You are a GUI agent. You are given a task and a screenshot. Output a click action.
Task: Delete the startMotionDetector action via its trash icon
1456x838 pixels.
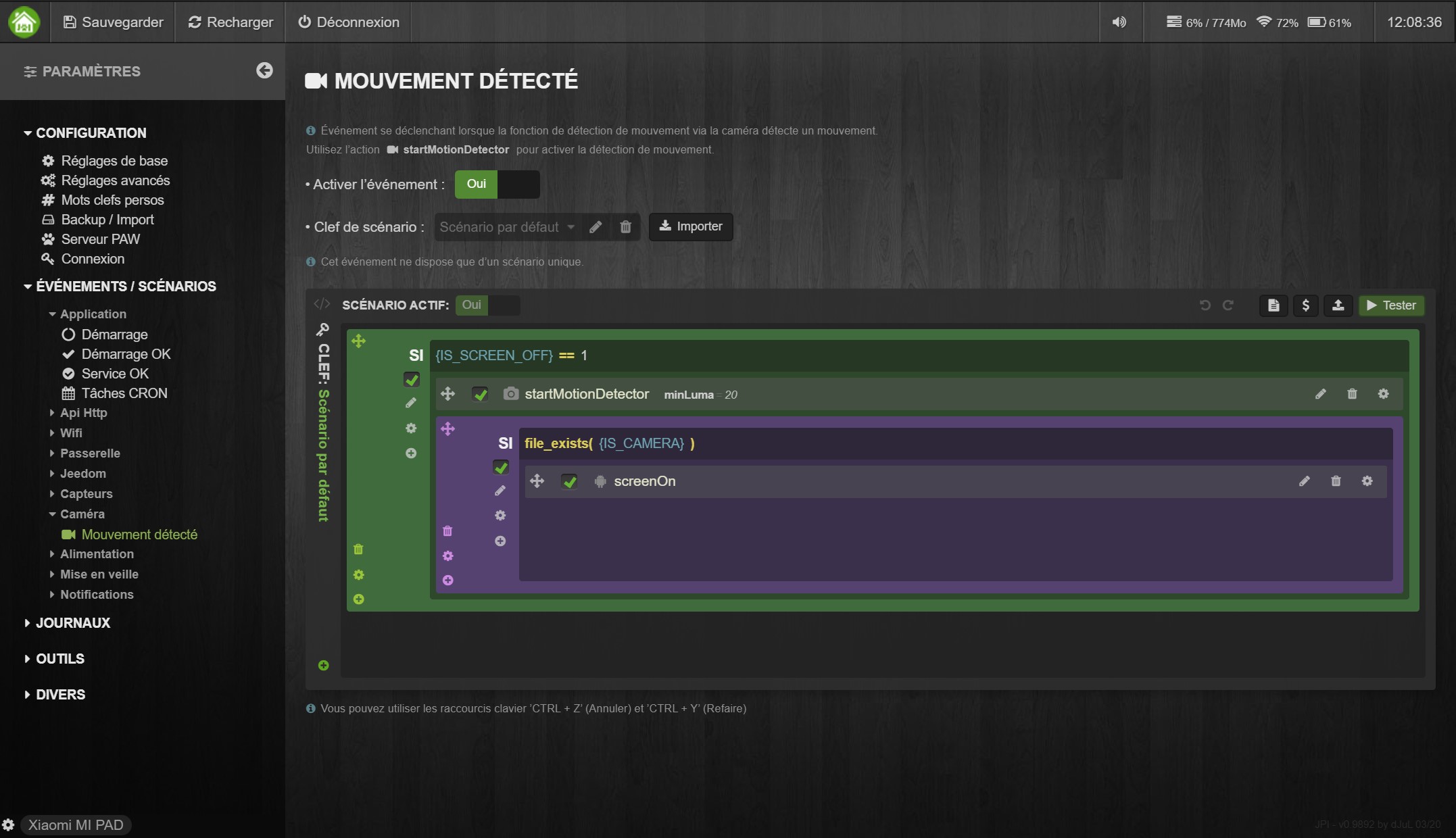1352,394
